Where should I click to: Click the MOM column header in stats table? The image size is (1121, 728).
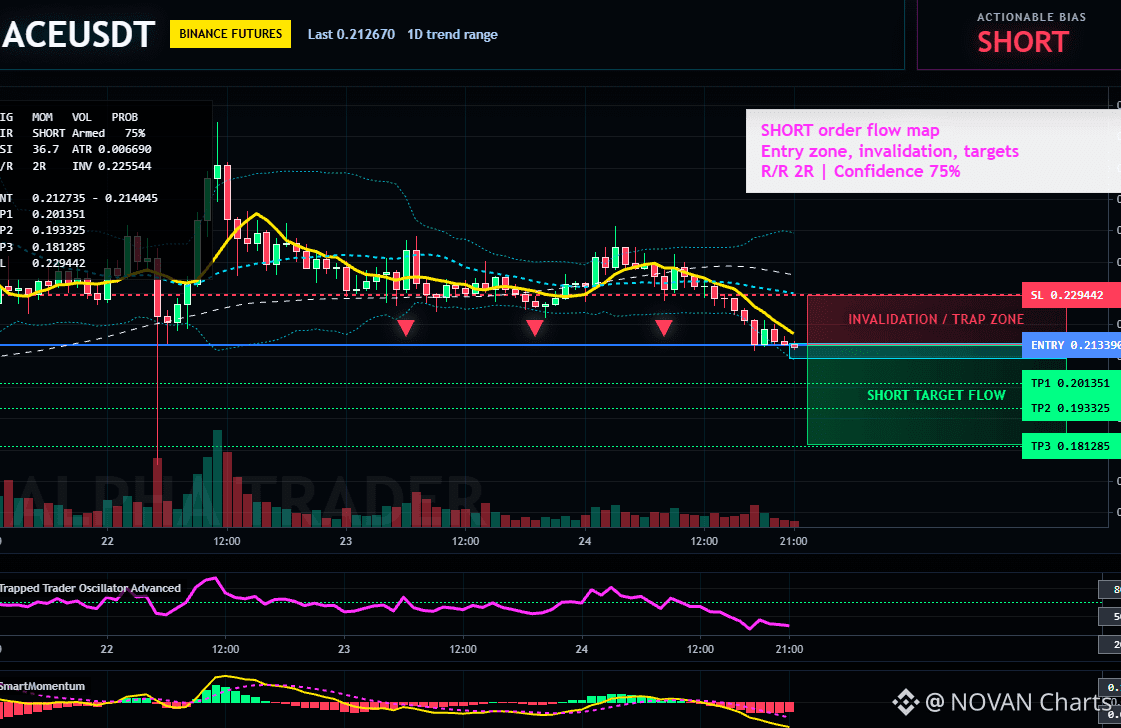pyautogui.click(x=42, y=117)
